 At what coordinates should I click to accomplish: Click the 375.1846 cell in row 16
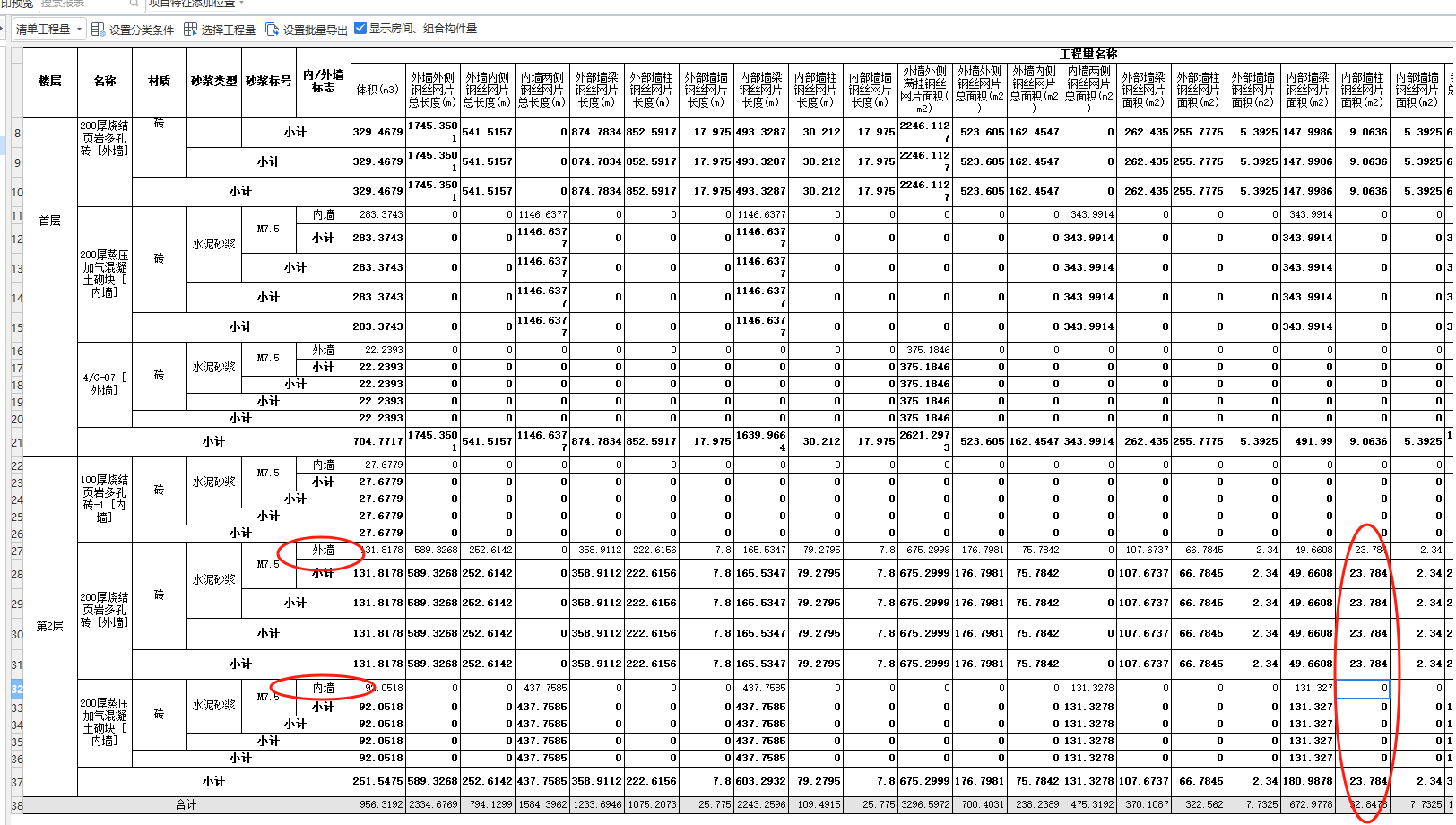(925, 351)
